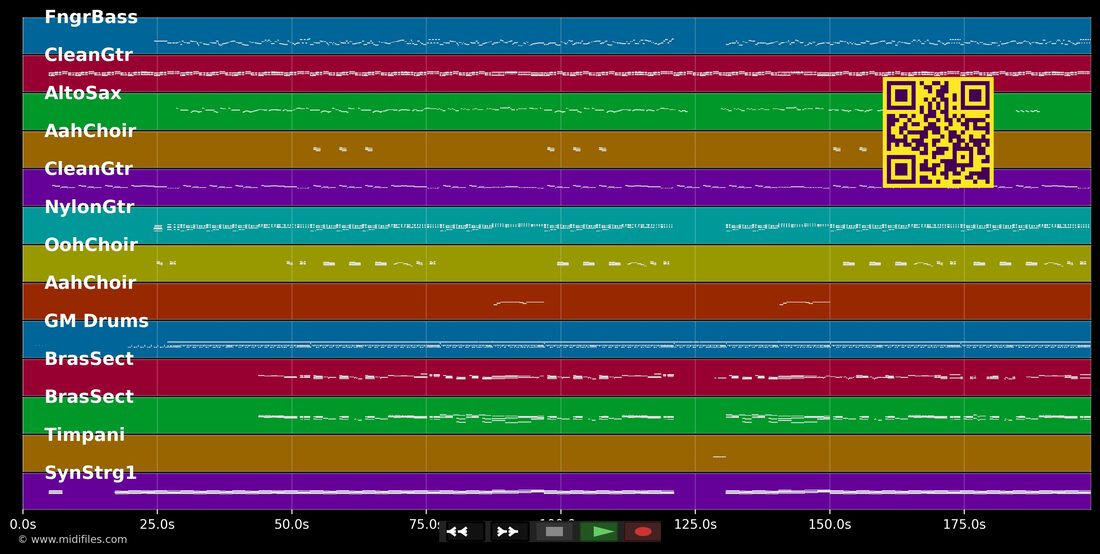
Task: Stop playback with the gray square button
Action: click(554, 532)
